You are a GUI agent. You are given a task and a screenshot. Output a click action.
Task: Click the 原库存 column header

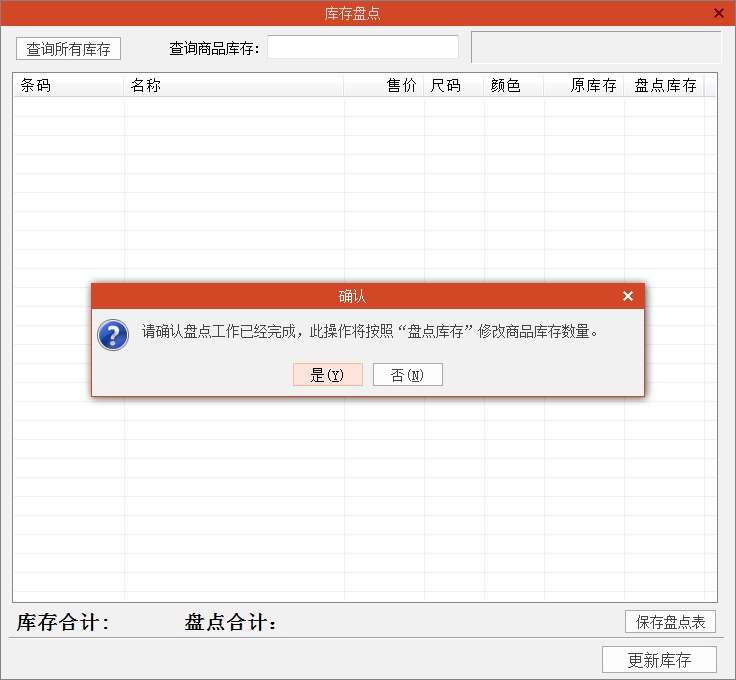584,85
